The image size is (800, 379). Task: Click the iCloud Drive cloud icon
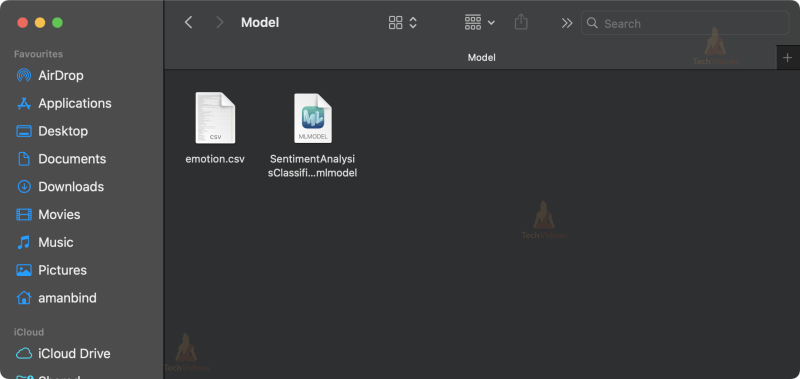click(x=23, y=353)
